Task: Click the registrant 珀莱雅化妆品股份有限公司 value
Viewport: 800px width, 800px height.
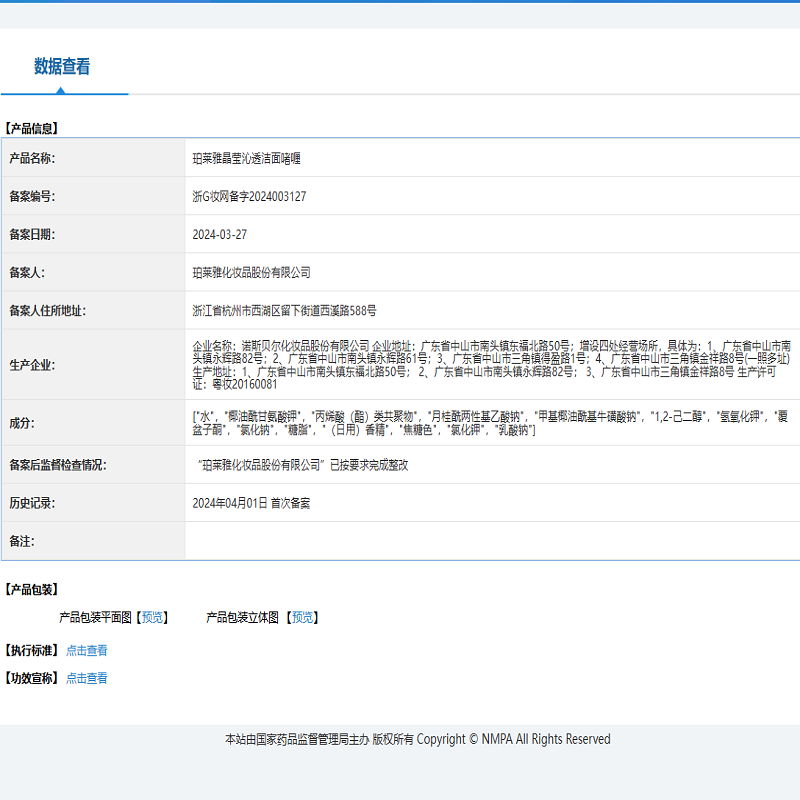Action: coord(251,272)
